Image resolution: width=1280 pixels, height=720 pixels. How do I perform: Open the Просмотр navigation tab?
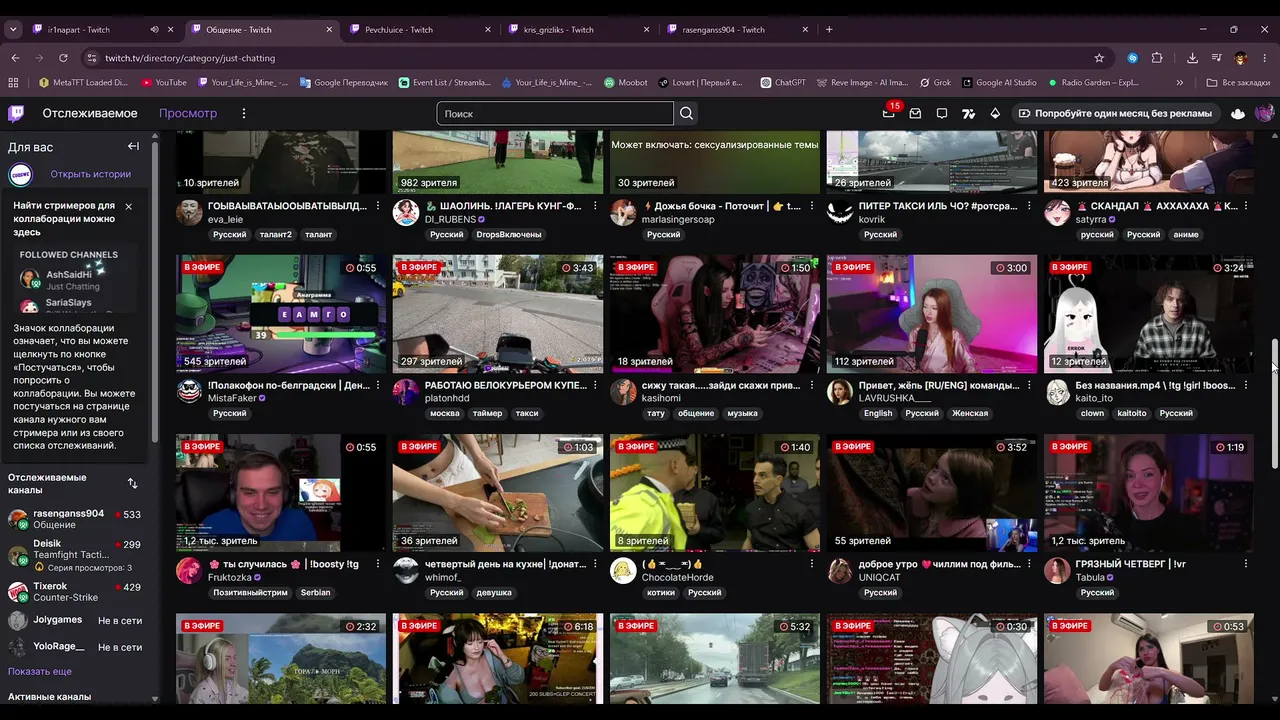[188, 114]
